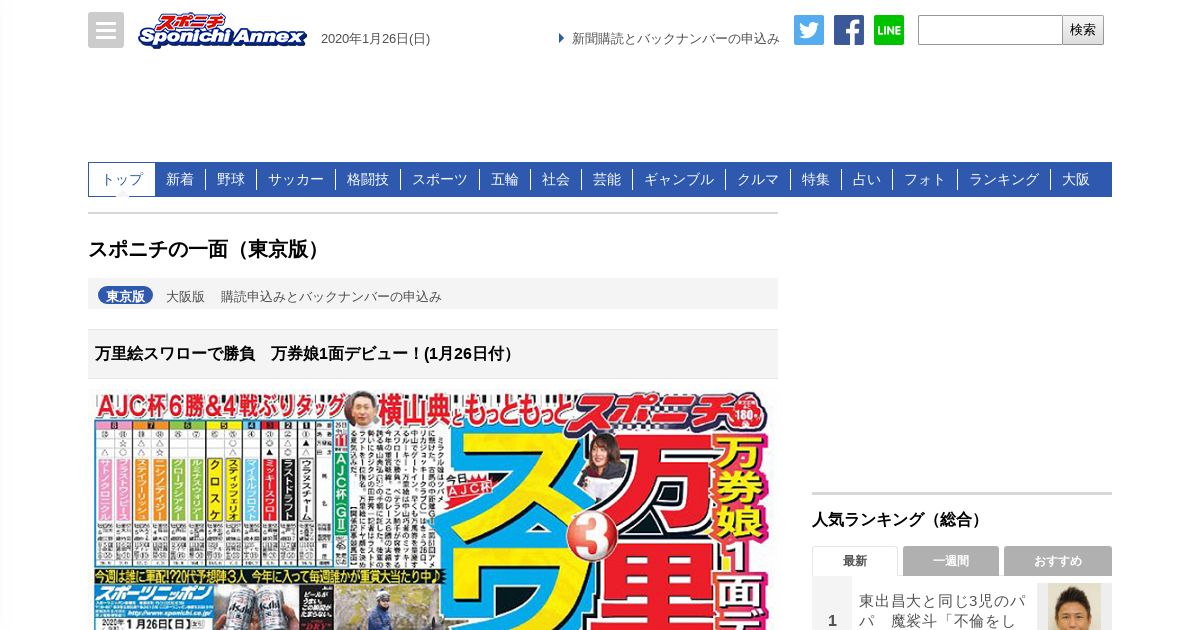Open the 占い navigation item
Screen dimensions: 1200x630
tap(867, 179)
